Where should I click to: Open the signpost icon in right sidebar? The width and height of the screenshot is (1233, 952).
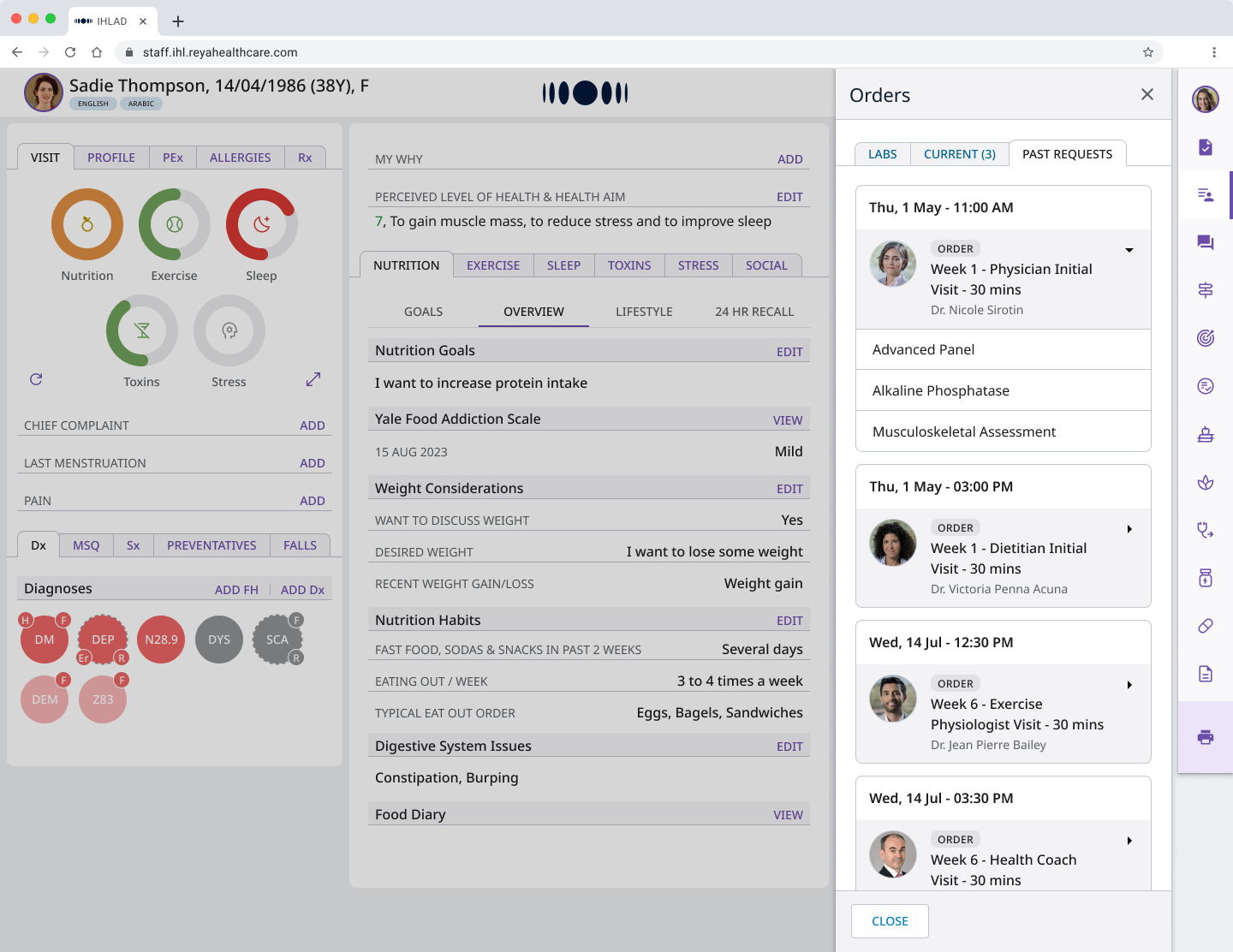[x=1206, y=290]
